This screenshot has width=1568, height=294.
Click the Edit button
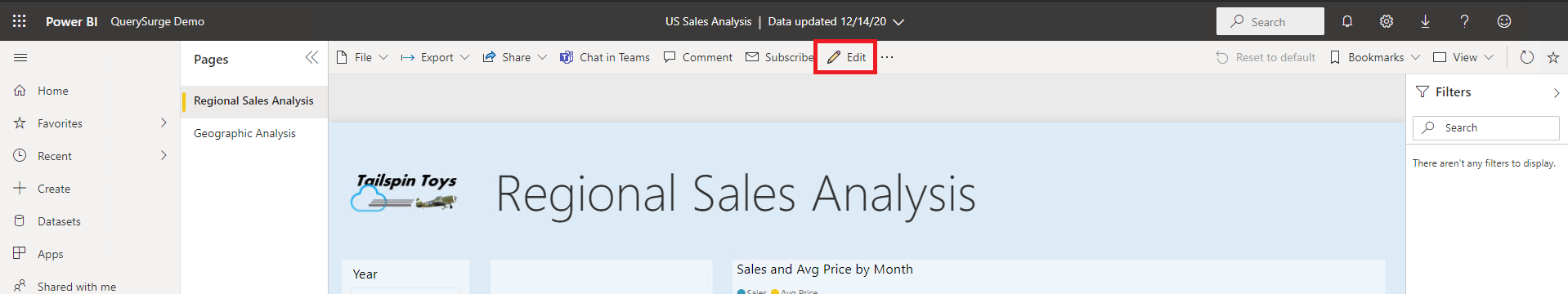point(846,57)
